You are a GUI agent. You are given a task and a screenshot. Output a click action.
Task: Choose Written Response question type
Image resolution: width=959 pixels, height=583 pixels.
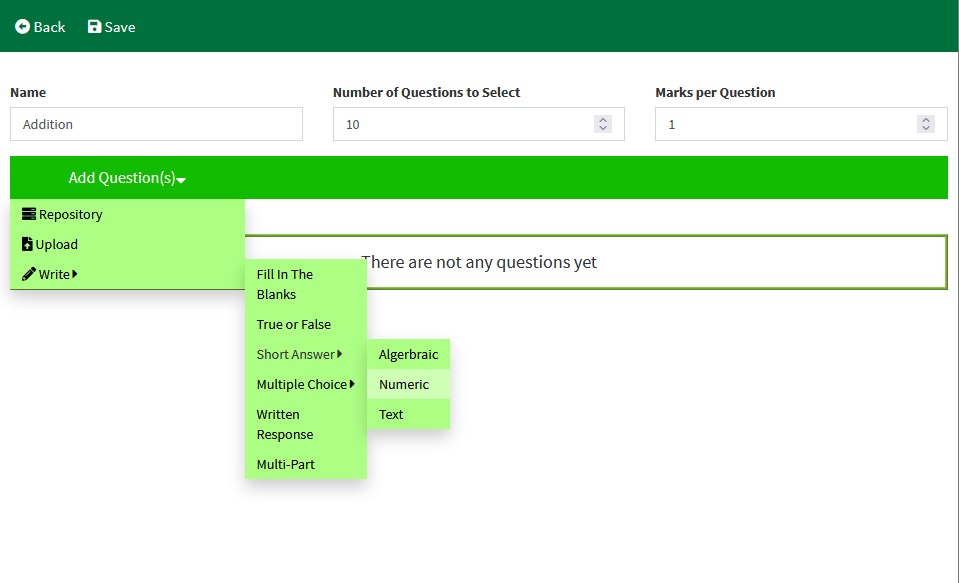tap(285, 424)
